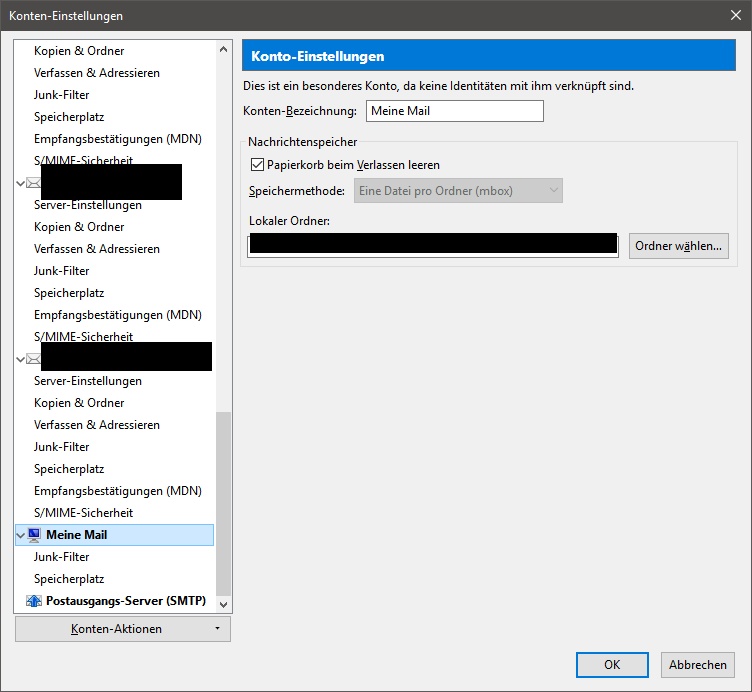
Task: Open Junk-Filter under upper redacted account
Action: coord(61,271)
